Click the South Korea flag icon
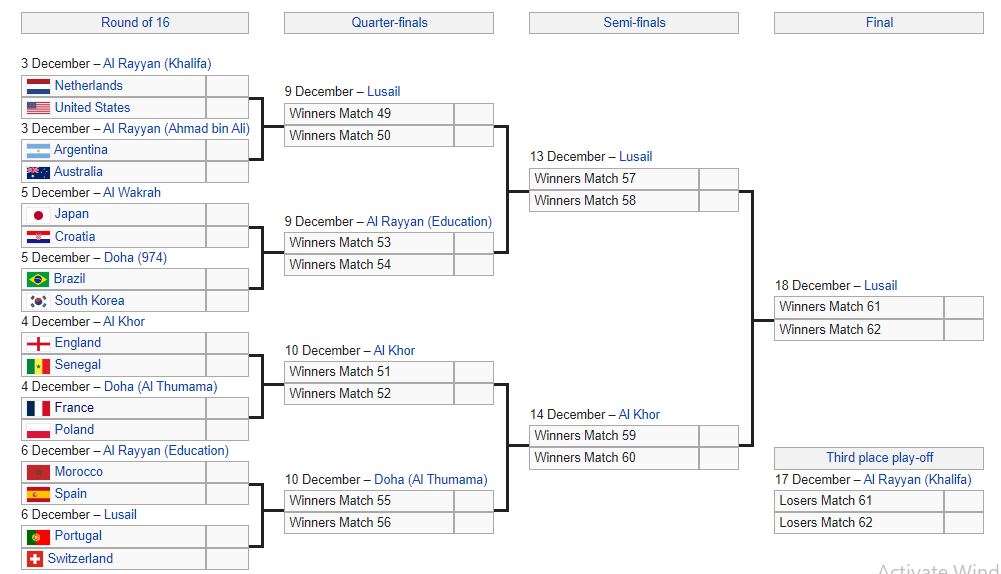 38,301
